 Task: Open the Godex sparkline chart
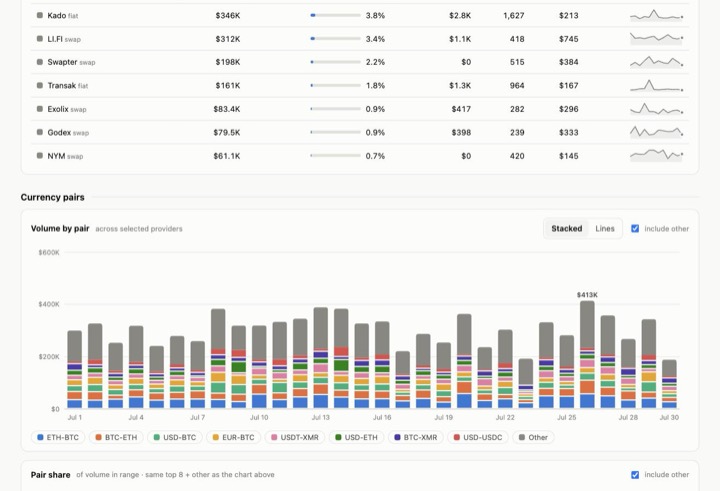click(x=657, y=132)
